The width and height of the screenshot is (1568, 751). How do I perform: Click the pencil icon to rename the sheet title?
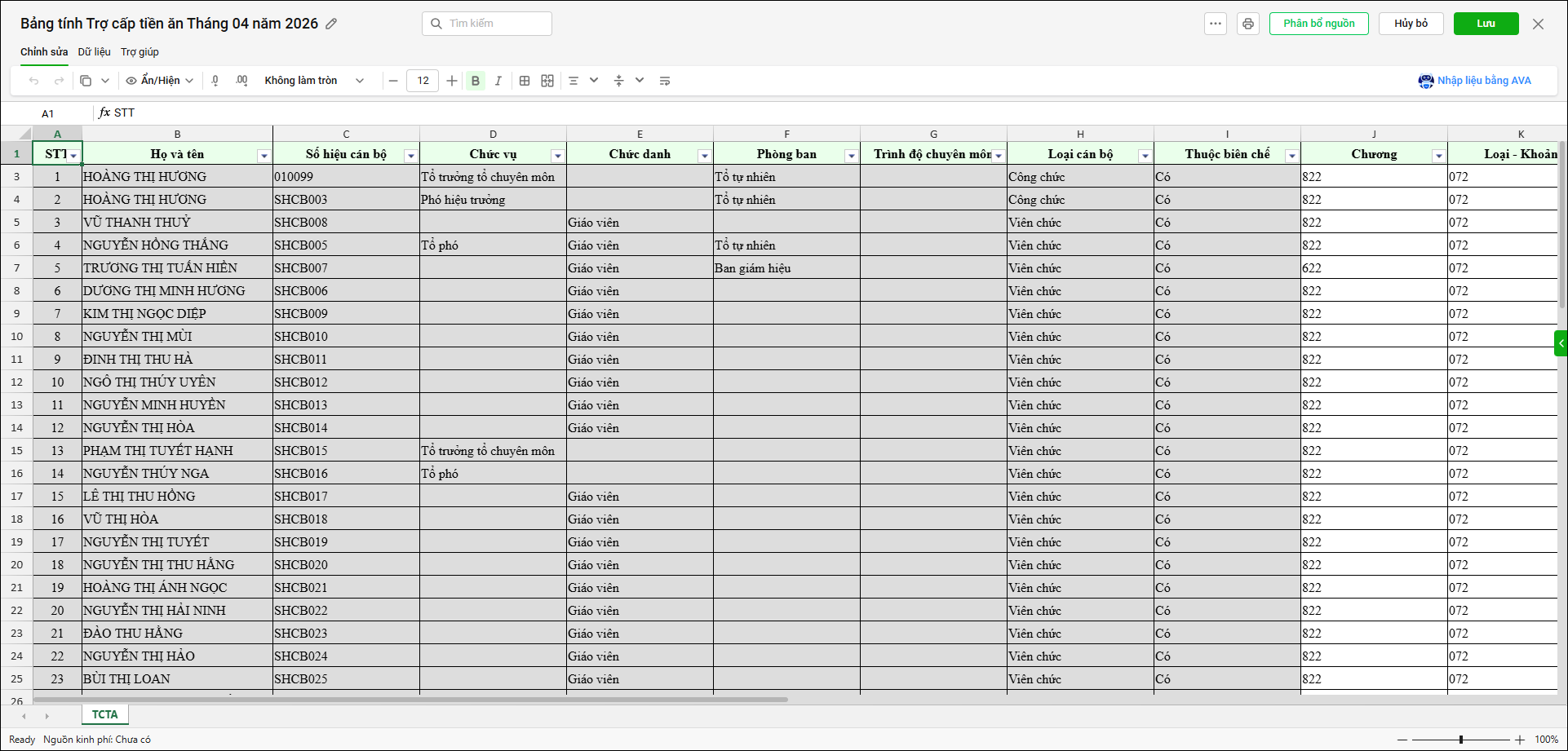pyautogui.click(x=331, y=24)
